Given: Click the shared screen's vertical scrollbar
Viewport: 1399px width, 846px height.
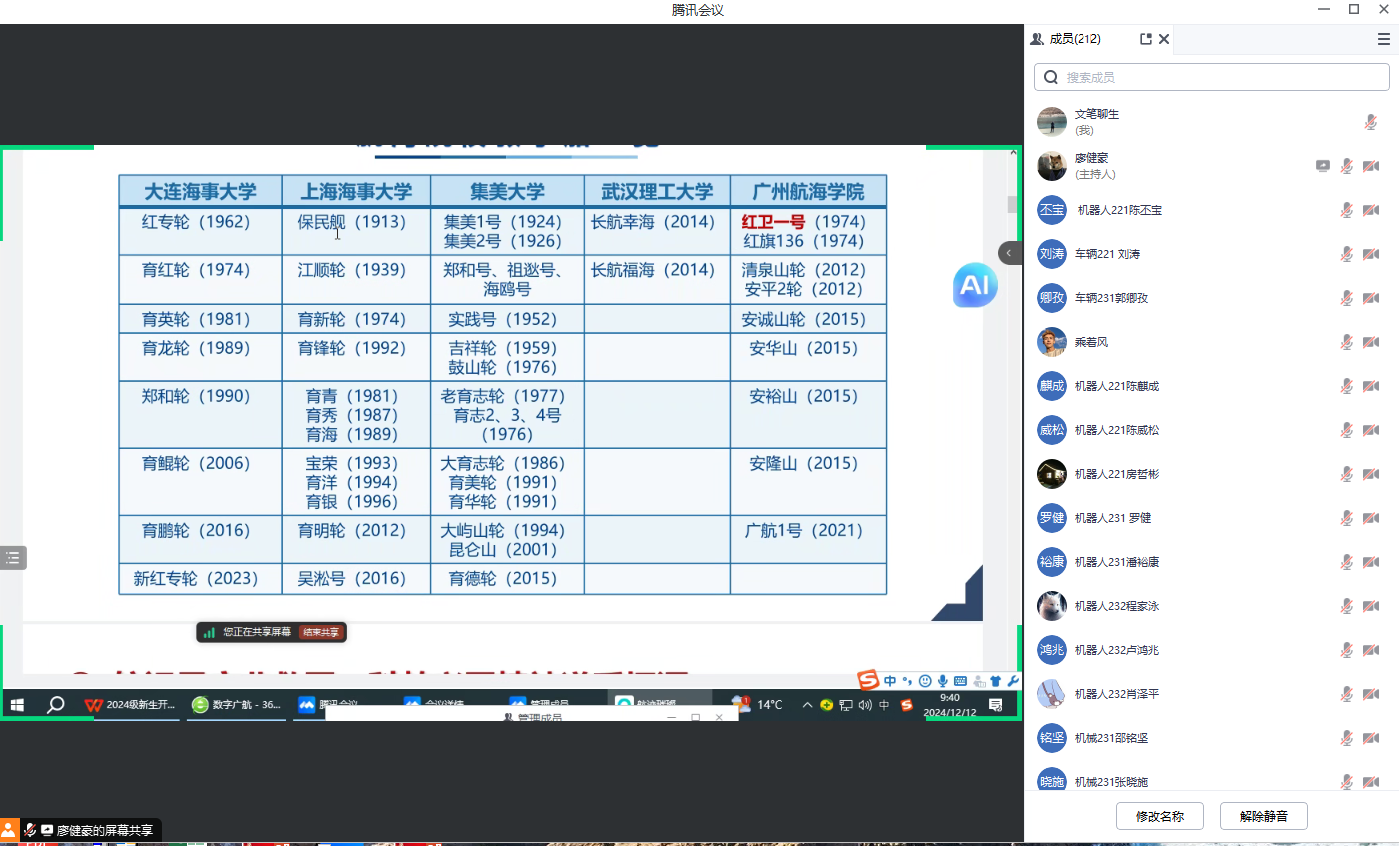Looking at the screenshot, I should pyautogui.click(x=1012, y=204).
